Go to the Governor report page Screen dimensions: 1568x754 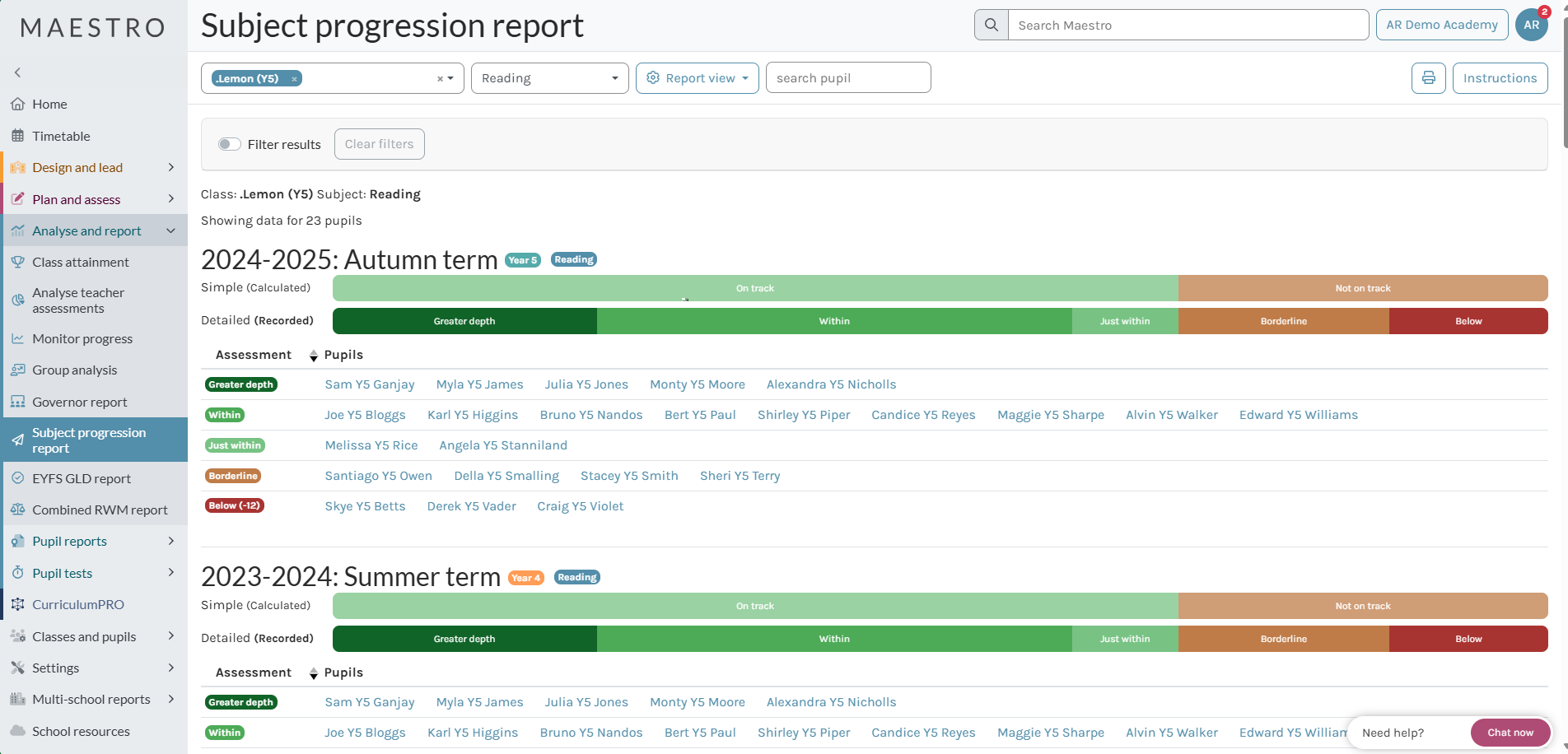coord(79,403)
